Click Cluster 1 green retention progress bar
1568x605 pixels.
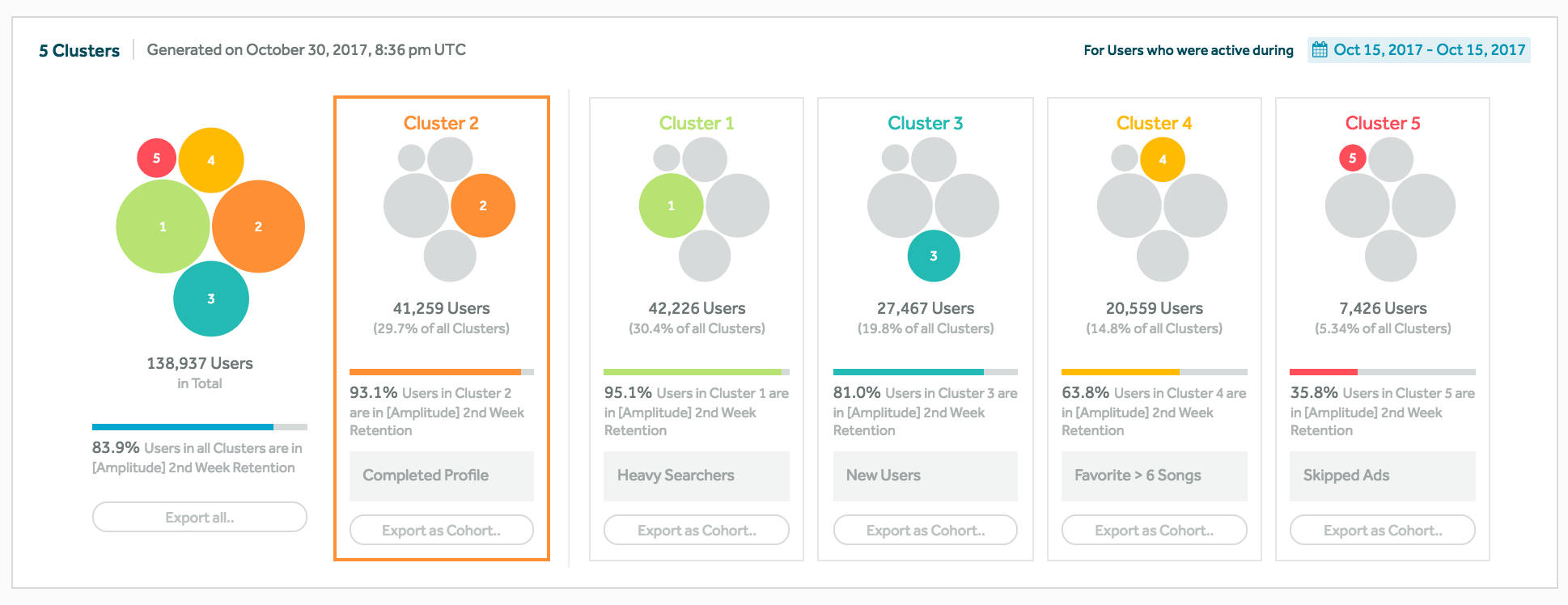point(694,372)
